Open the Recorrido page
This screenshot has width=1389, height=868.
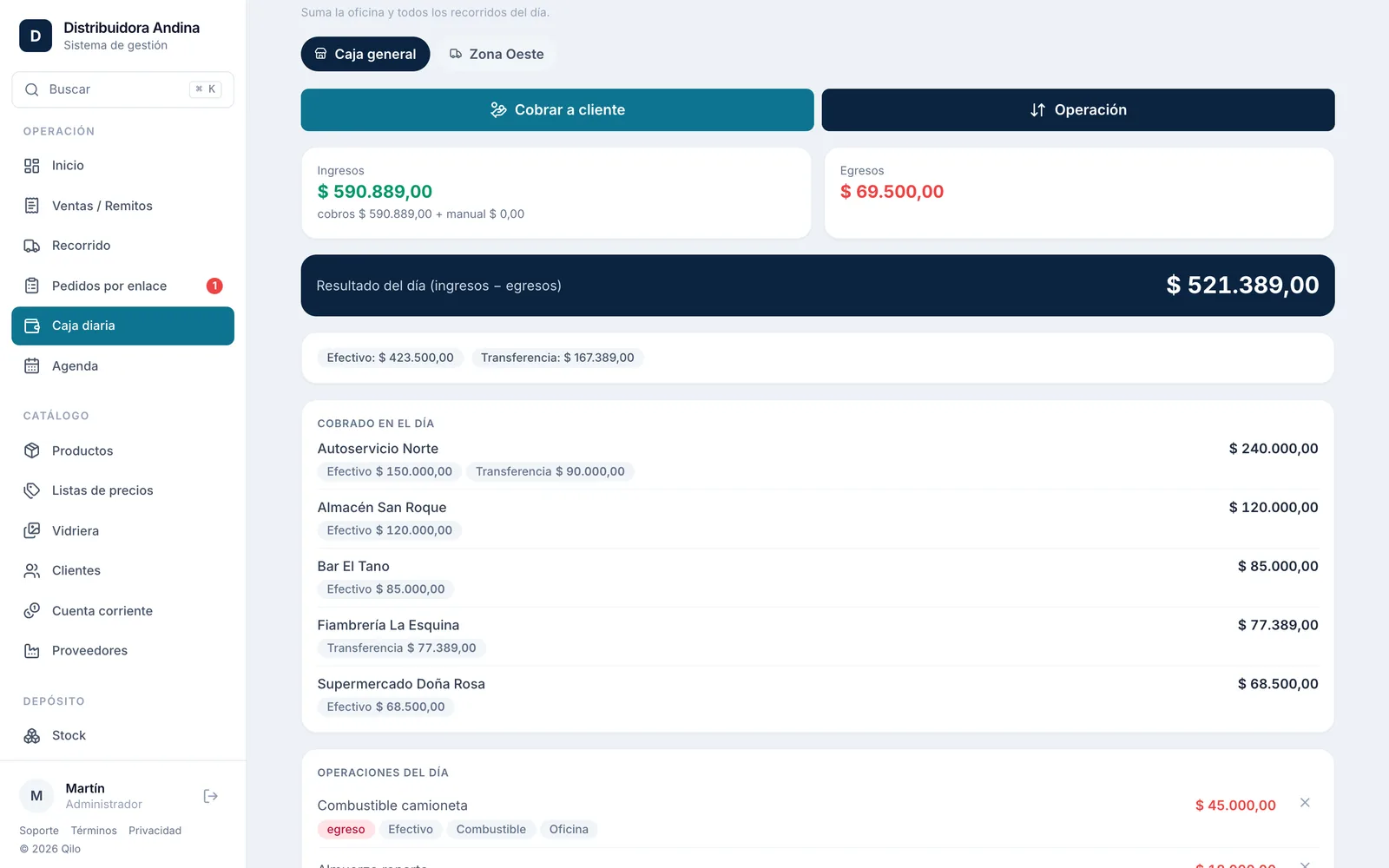click(x=122, y=246)
